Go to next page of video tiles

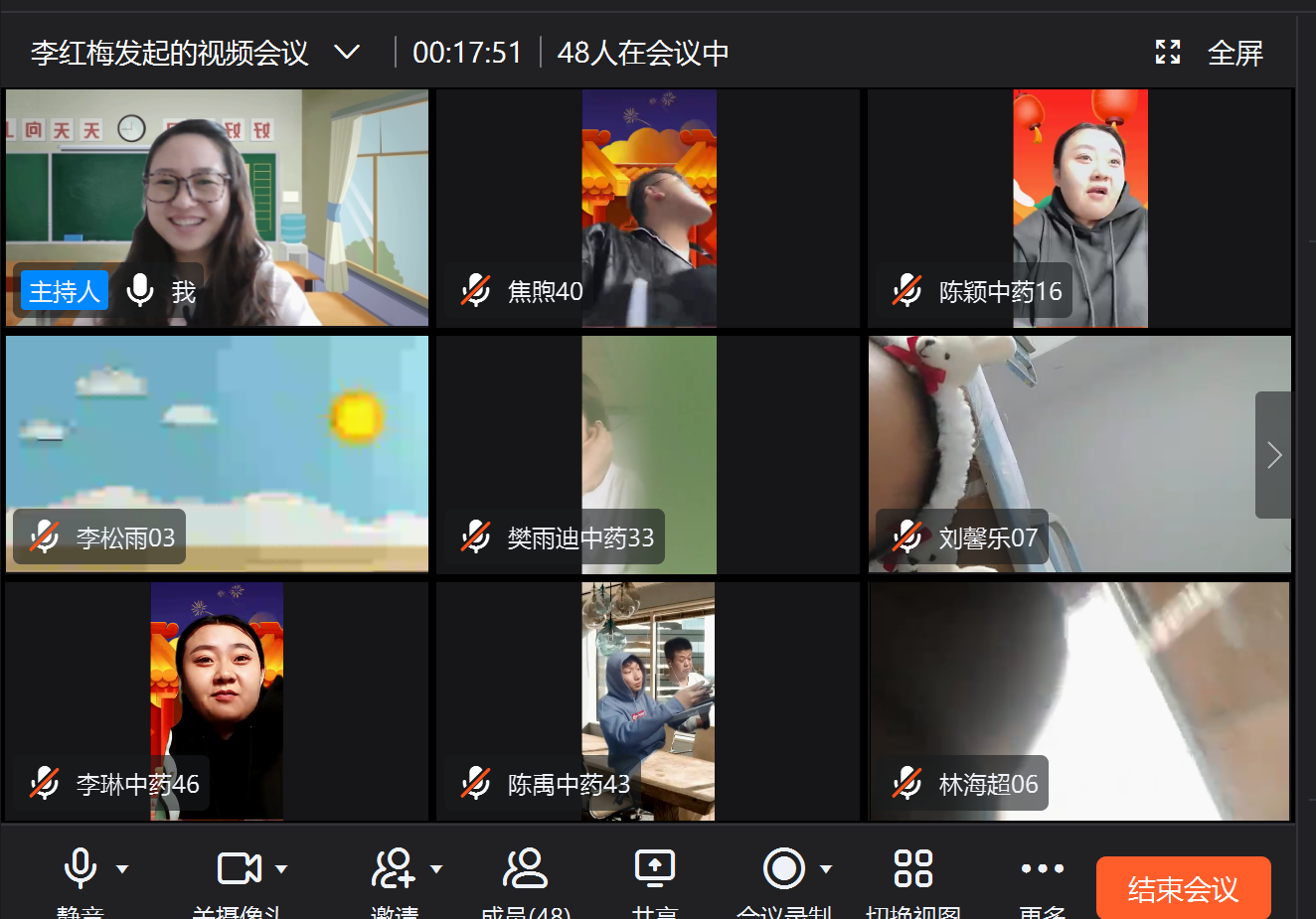pos(1273,455)
